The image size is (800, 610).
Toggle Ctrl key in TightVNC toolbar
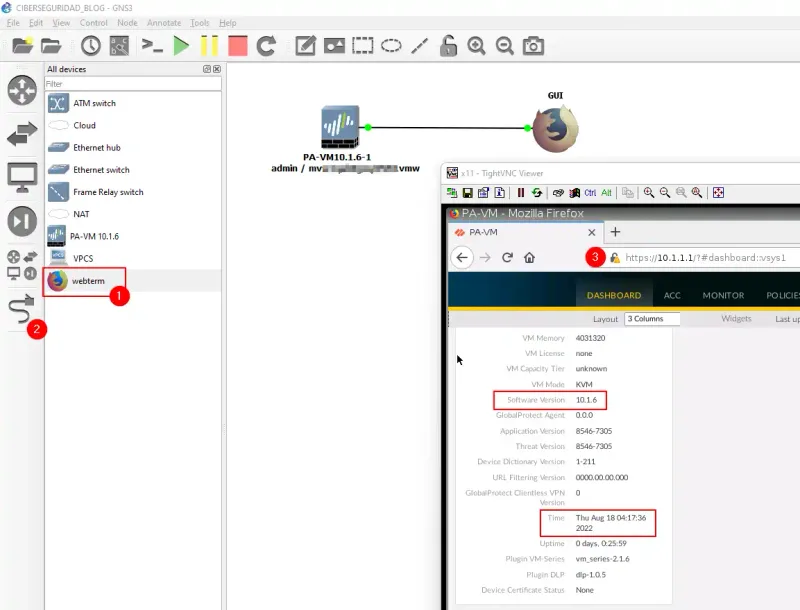590,193
